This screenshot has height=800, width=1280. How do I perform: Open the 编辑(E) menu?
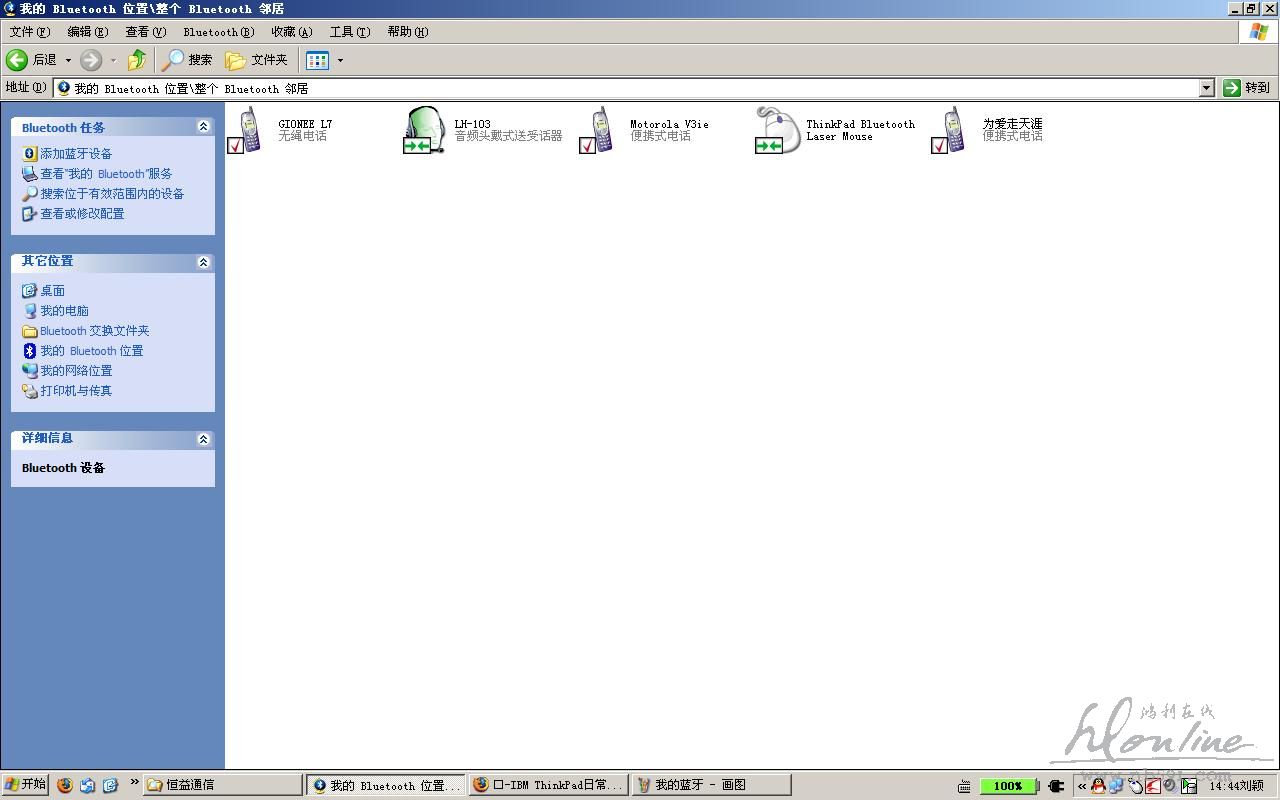pyautogui.click(x=87, y=32)
